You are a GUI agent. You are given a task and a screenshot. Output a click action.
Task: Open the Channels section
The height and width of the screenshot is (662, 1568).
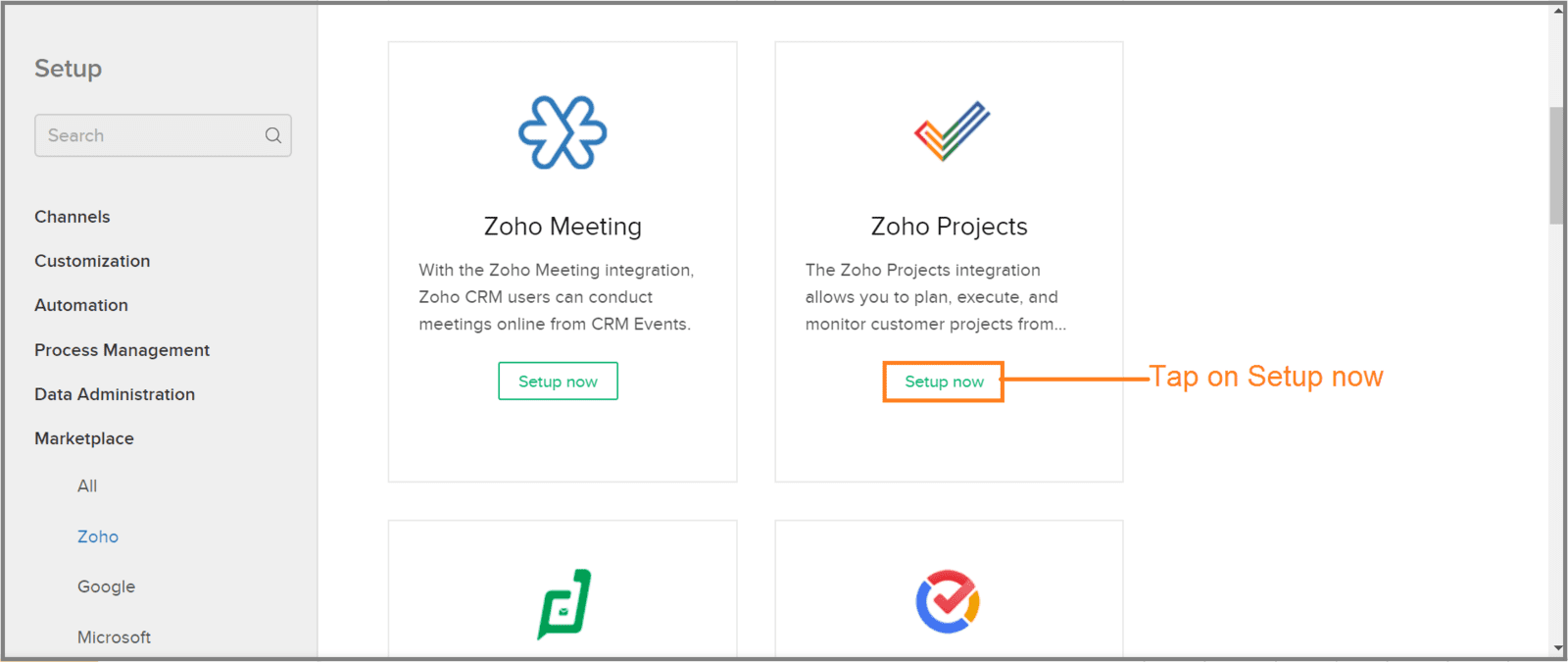(x=73, y=217)
